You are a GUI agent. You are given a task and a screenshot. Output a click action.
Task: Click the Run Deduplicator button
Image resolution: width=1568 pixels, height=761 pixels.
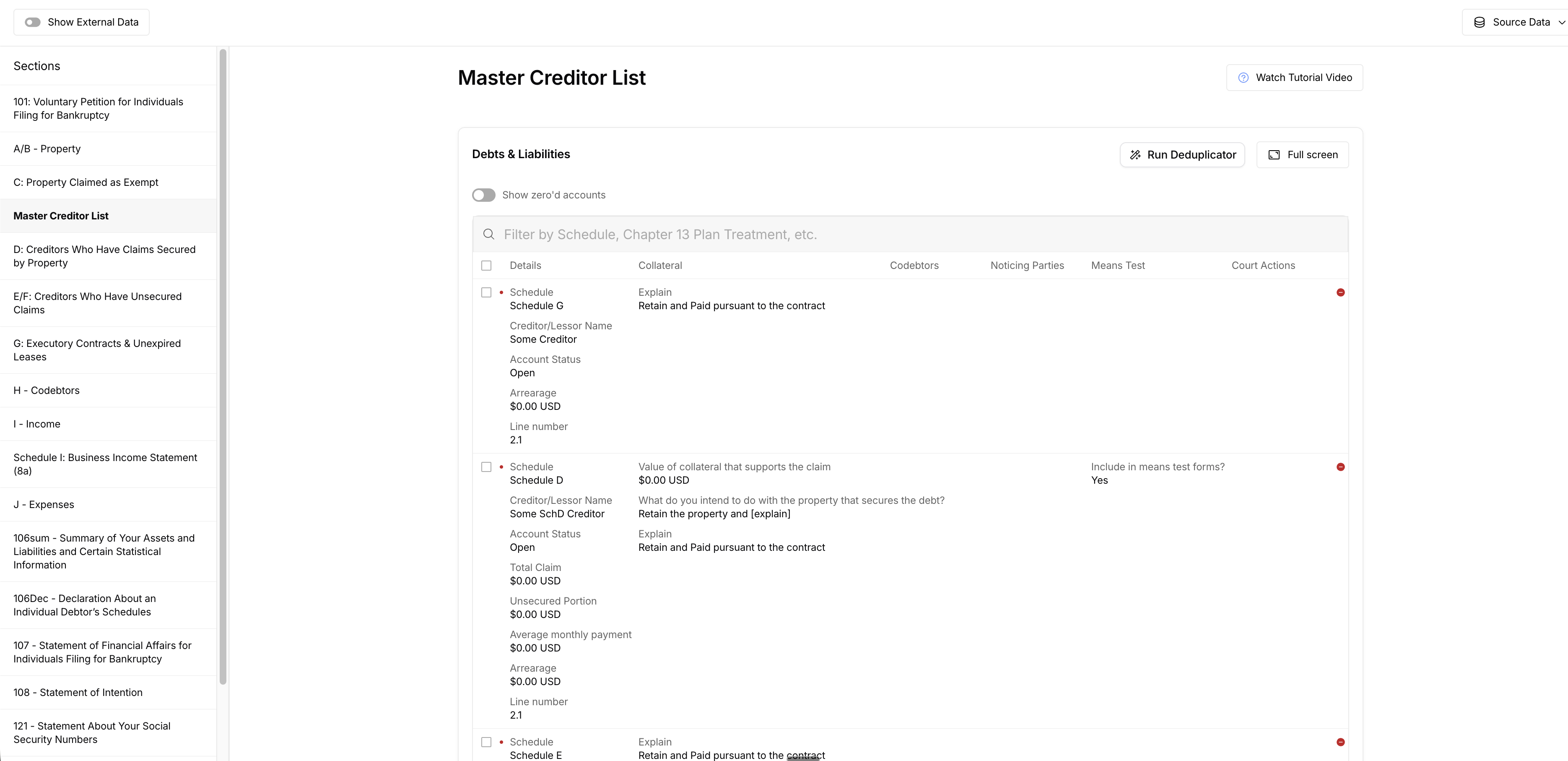click(x=1182, y=155)
